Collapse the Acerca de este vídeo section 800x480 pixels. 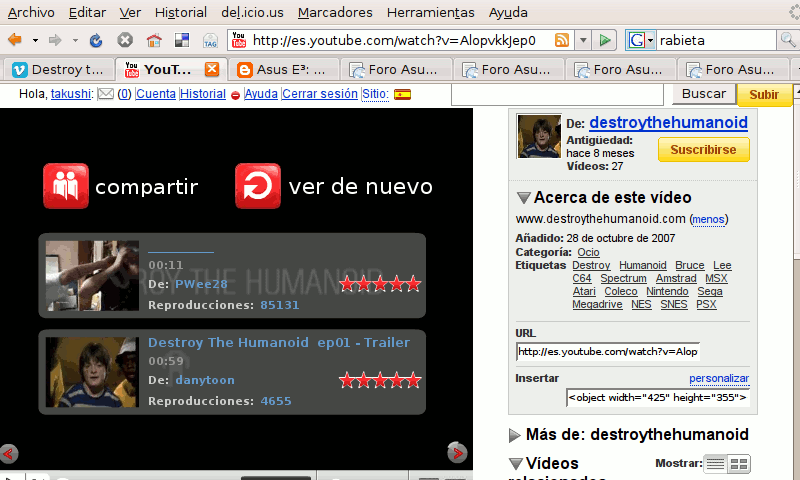523,197
